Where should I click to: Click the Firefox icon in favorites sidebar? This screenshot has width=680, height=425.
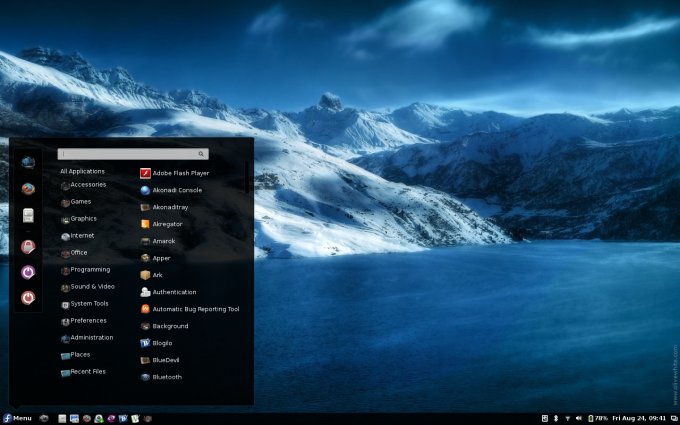(28, 188)
